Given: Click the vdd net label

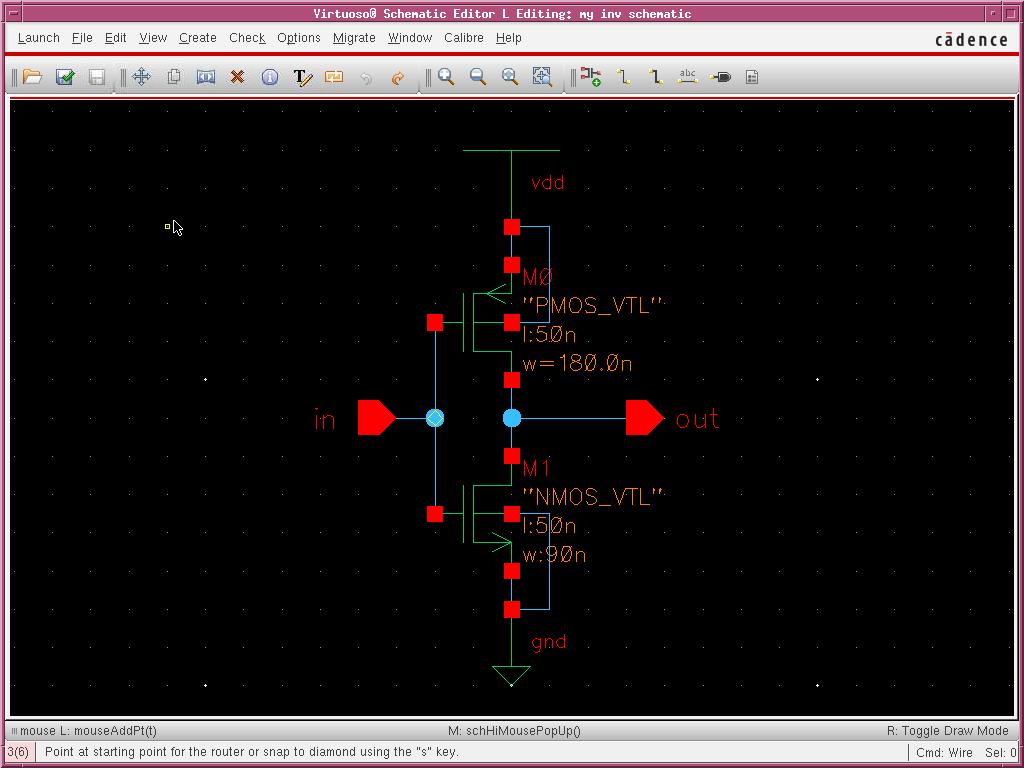Looking at the screenshot, I should point(548,183).
